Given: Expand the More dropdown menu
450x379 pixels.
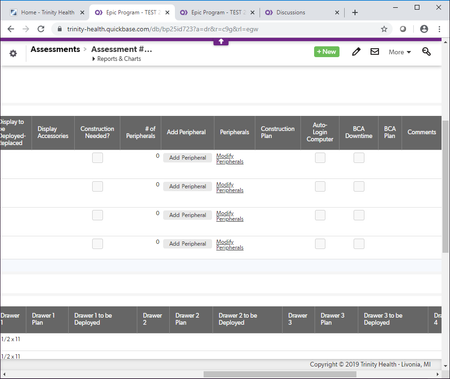Looking at the screenshot, I should pyautogui.click(x=400, y=52).
